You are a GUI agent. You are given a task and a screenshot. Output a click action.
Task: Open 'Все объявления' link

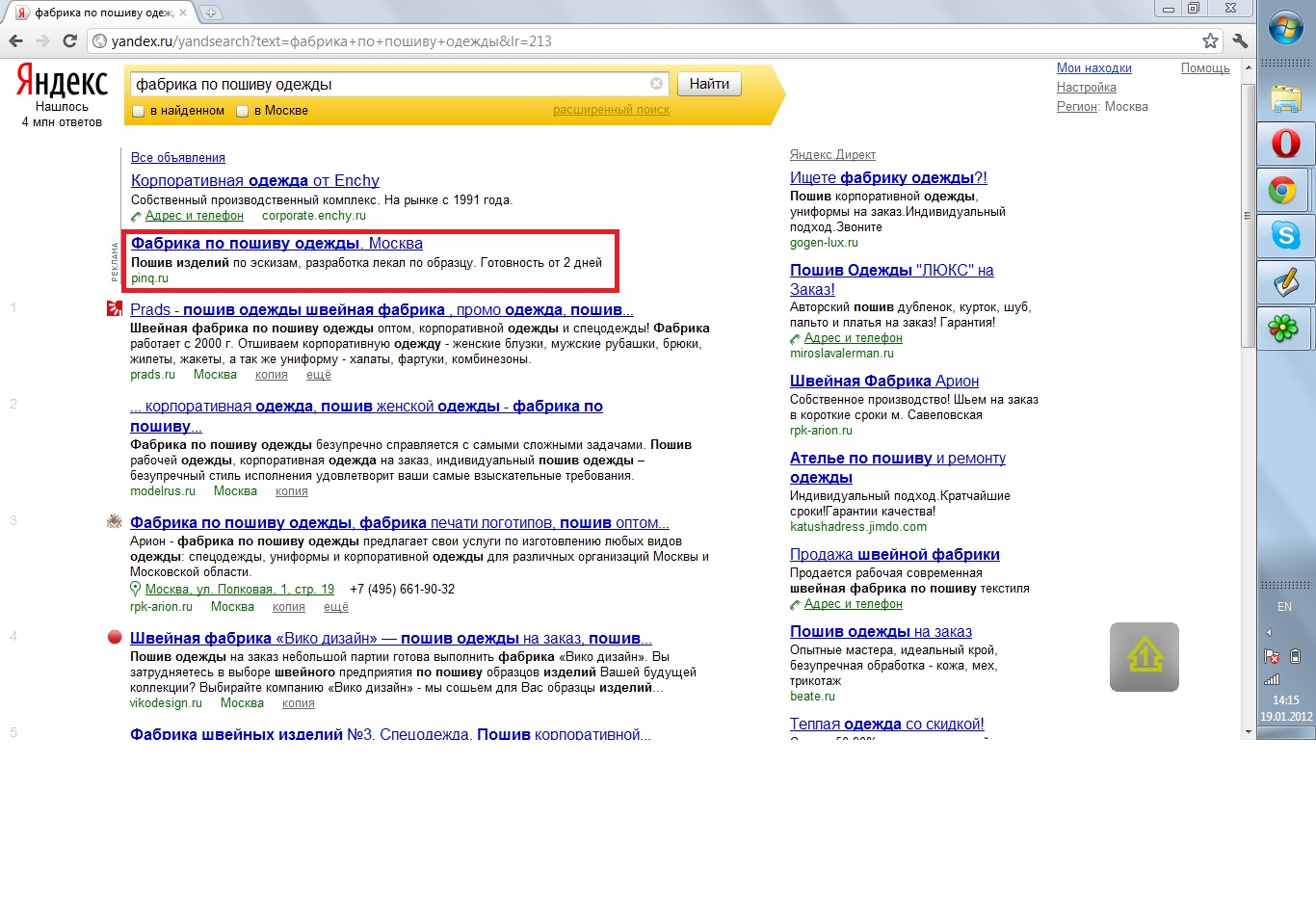point(178,158)
